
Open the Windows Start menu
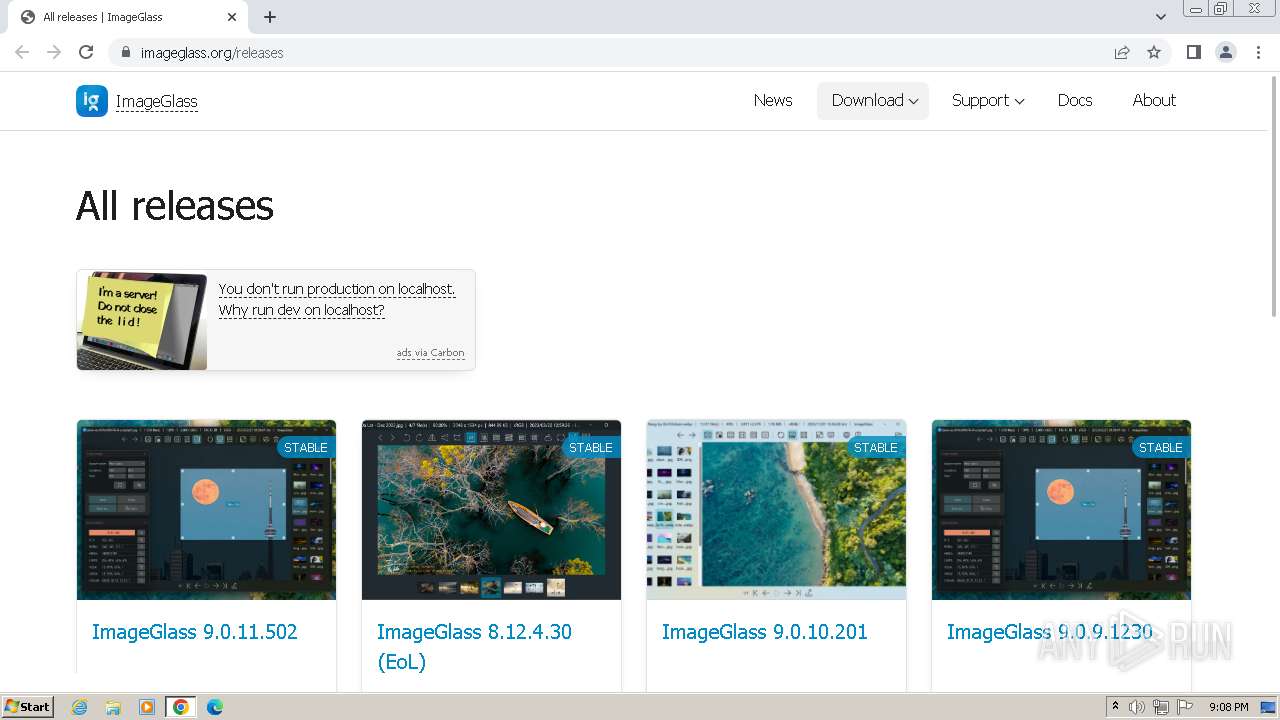pos(28,707)
